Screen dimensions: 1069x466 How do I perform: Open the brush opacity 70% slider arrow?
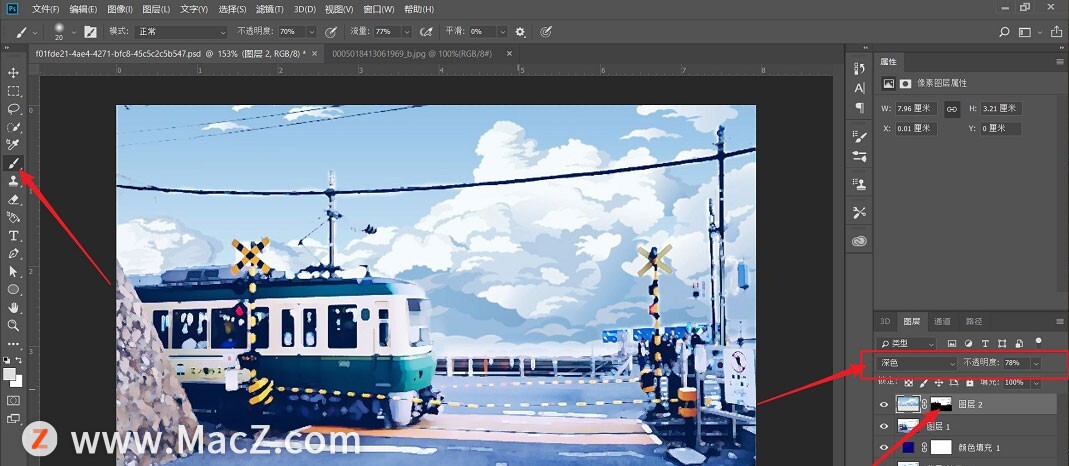click(312, 31)
